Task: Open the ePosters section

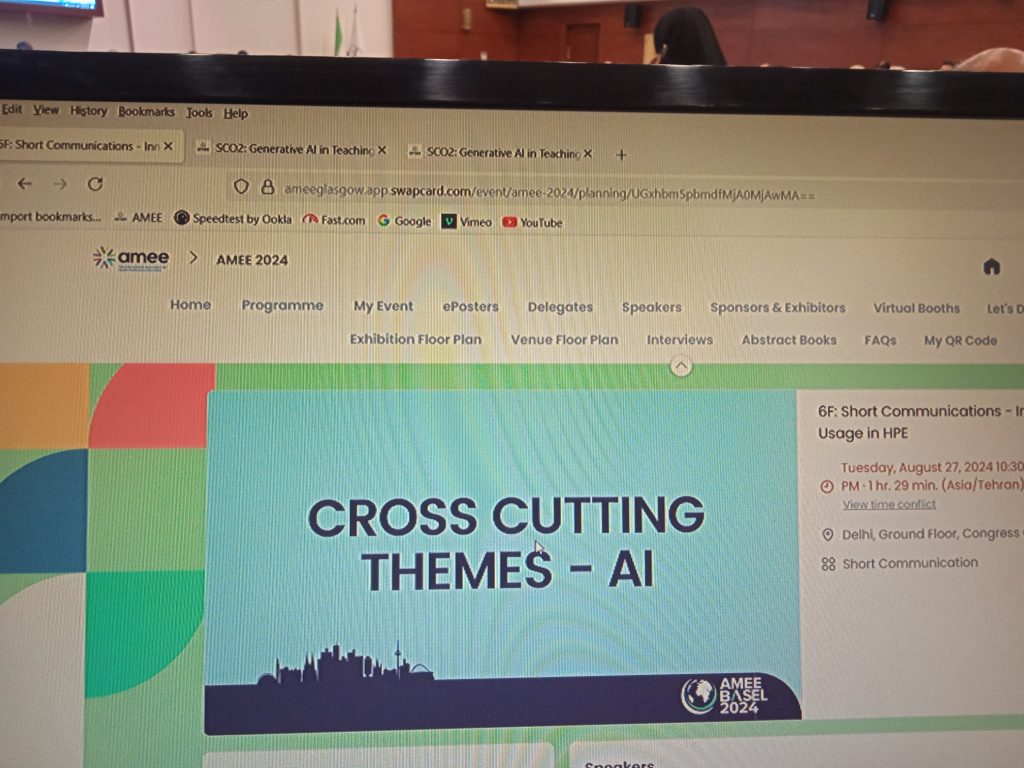Action: 470,307
